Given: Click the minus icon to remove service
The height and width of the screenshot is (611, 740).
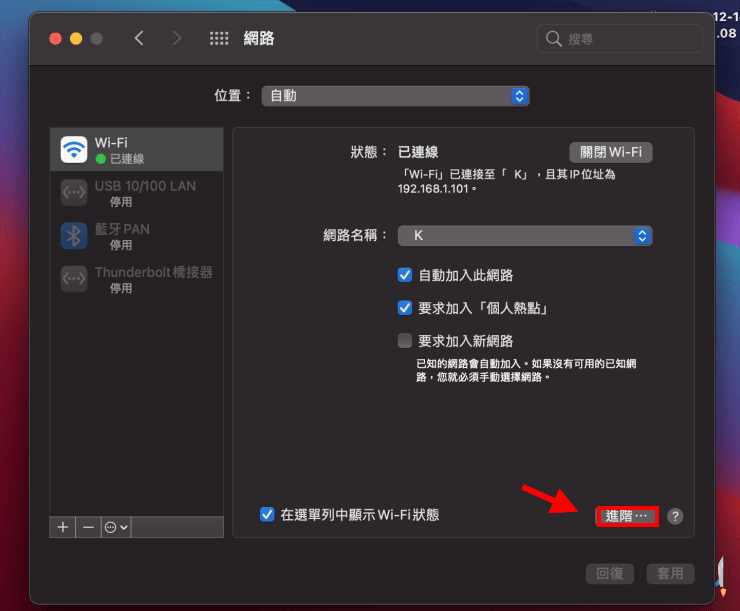Looking at the screenshot, I should 88,527.
